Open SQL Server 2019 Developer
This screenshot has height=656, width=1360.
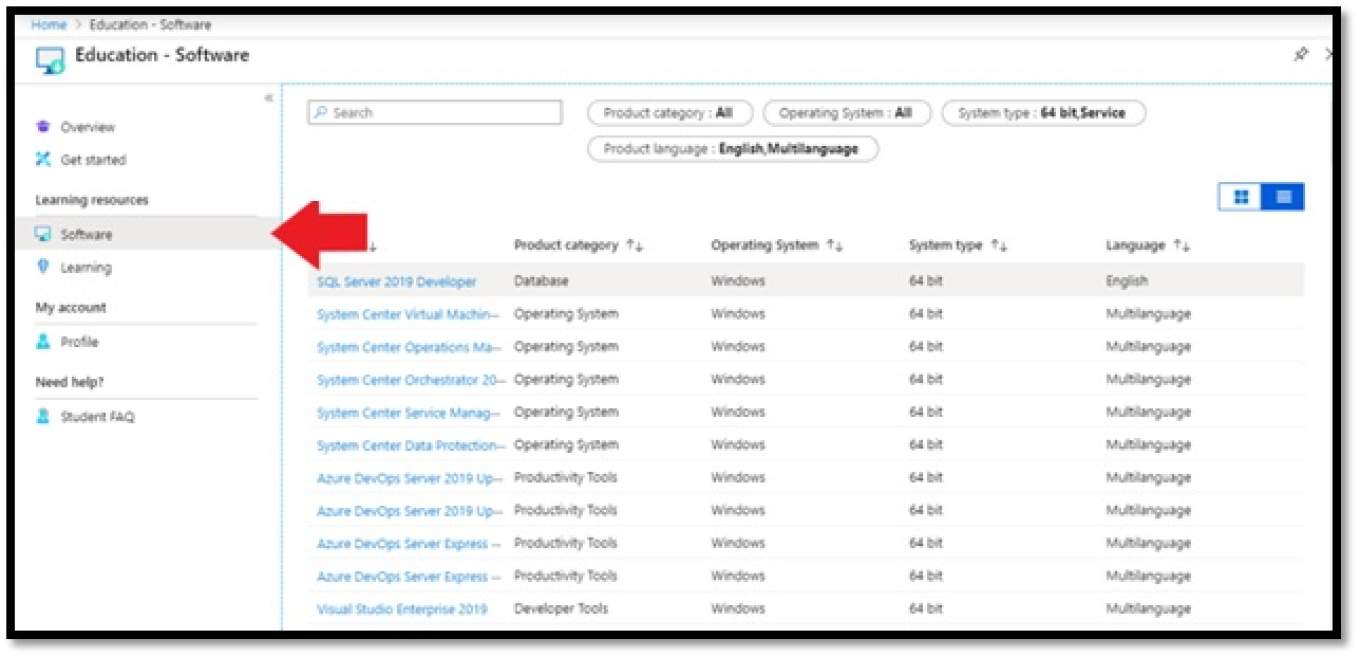point(397,282)
